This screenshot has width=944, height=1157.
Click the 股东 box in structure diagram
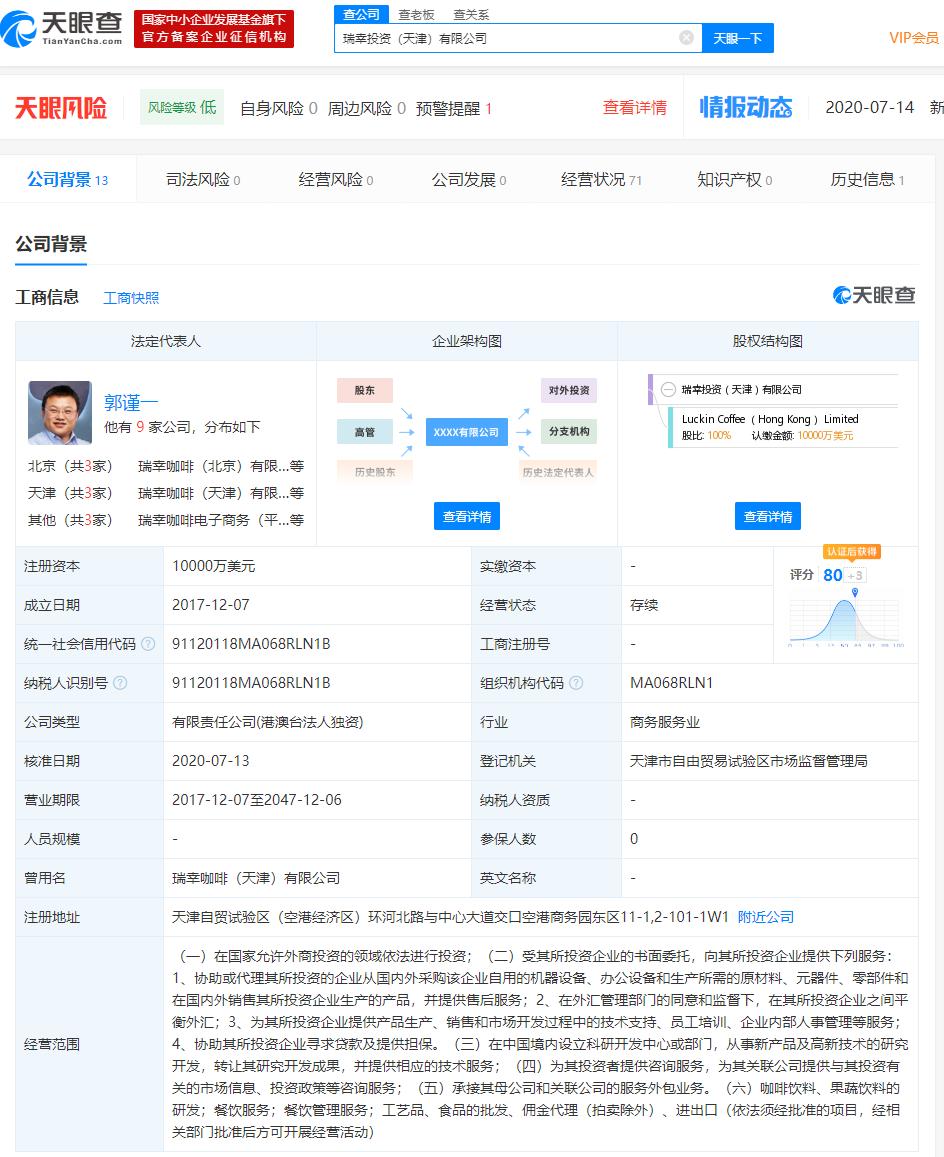pos(365,390)
